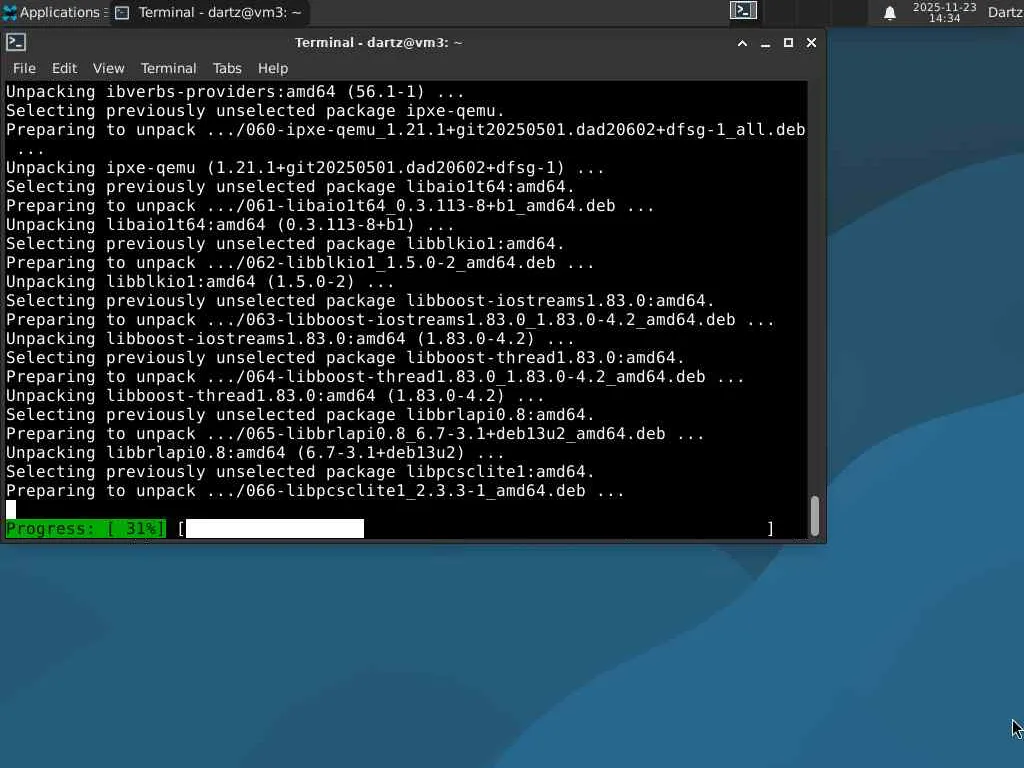The height and width of the screenshot is (768, 1024).
Task: Open the Terminal menu
Action: click(168, 68)
